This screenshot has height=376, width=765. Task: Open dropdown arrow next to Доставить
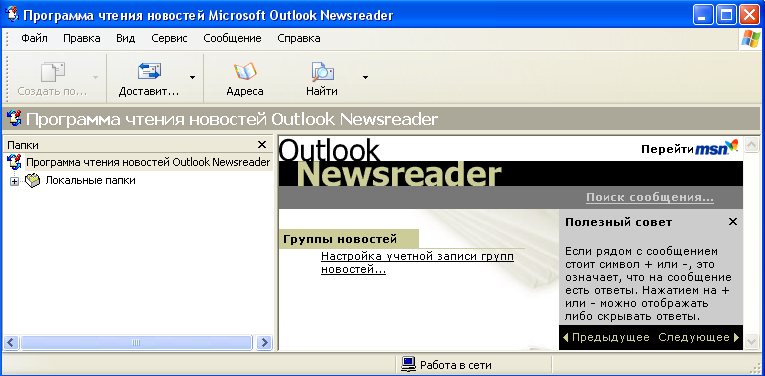click(192, 77)
